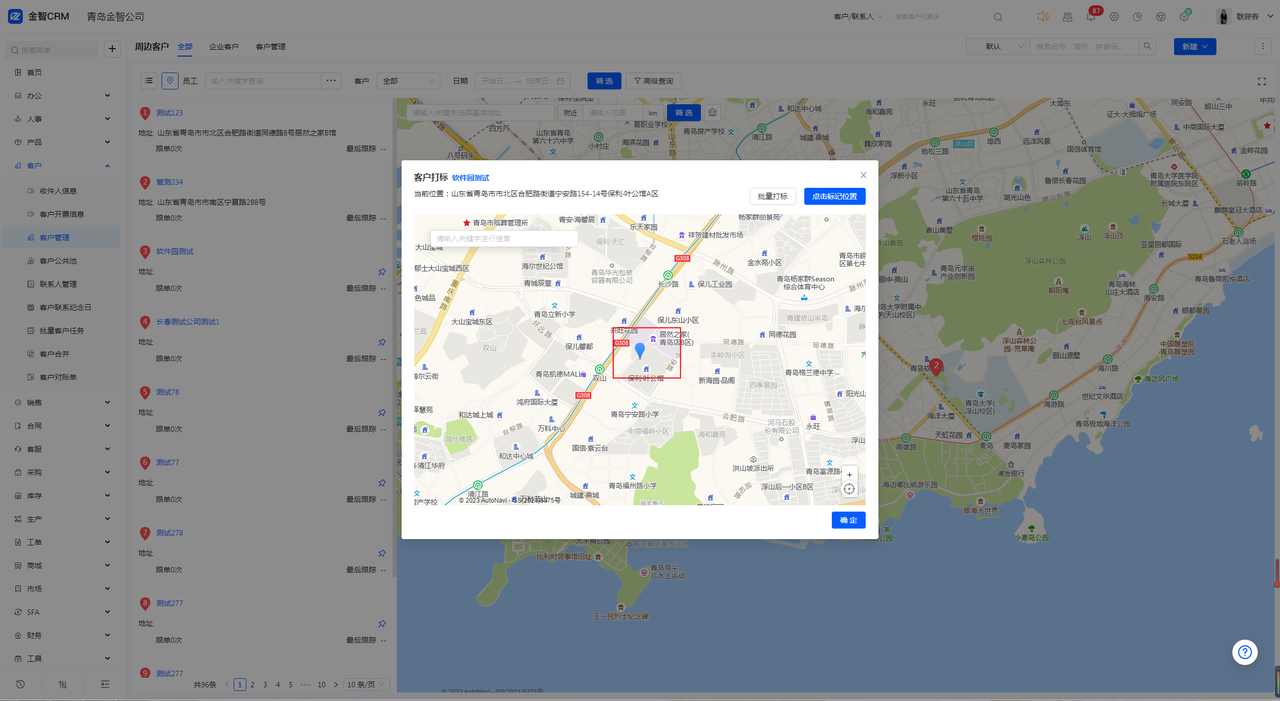Switch to the 客户管理 tab
This screenshot has width=1280, height=701.
(270, 47)
